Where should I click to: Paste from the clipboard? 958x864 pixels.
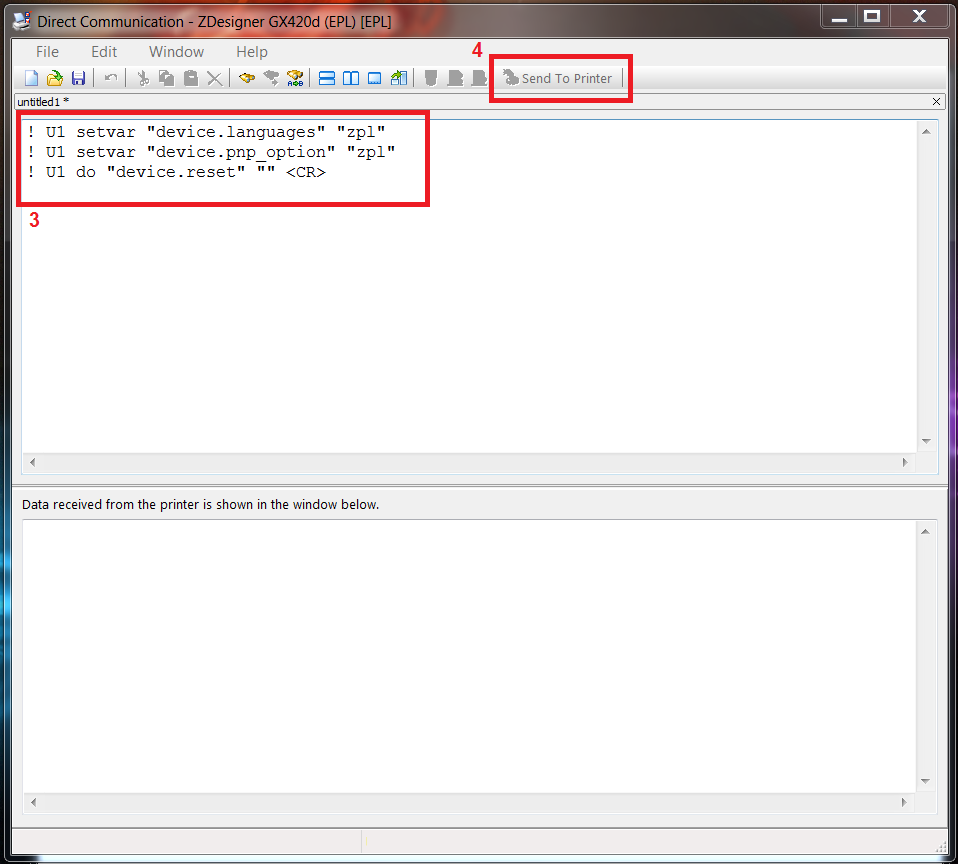coord(190,78)
